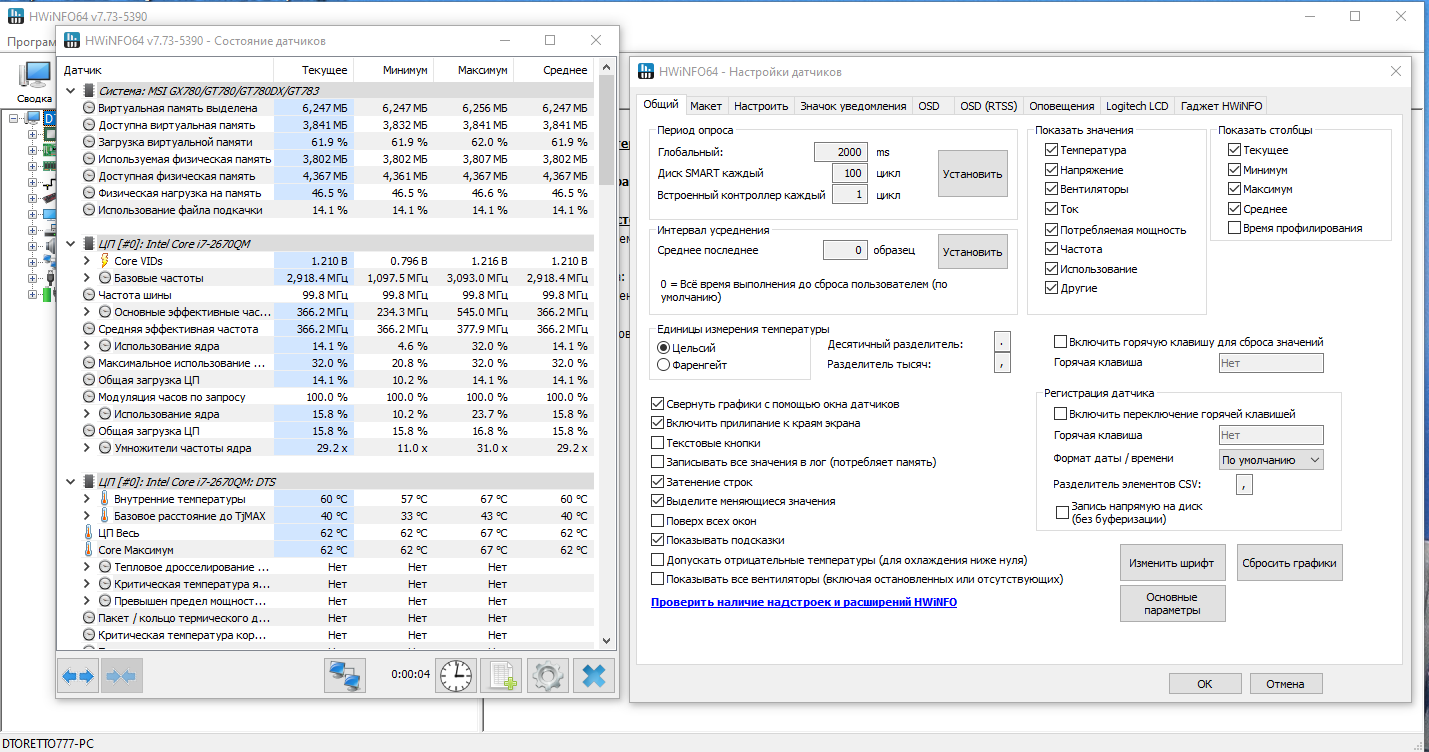Click lightning icon beside Core VIDs
Viewport: 1429px width, 752px height.
point(105,261)
